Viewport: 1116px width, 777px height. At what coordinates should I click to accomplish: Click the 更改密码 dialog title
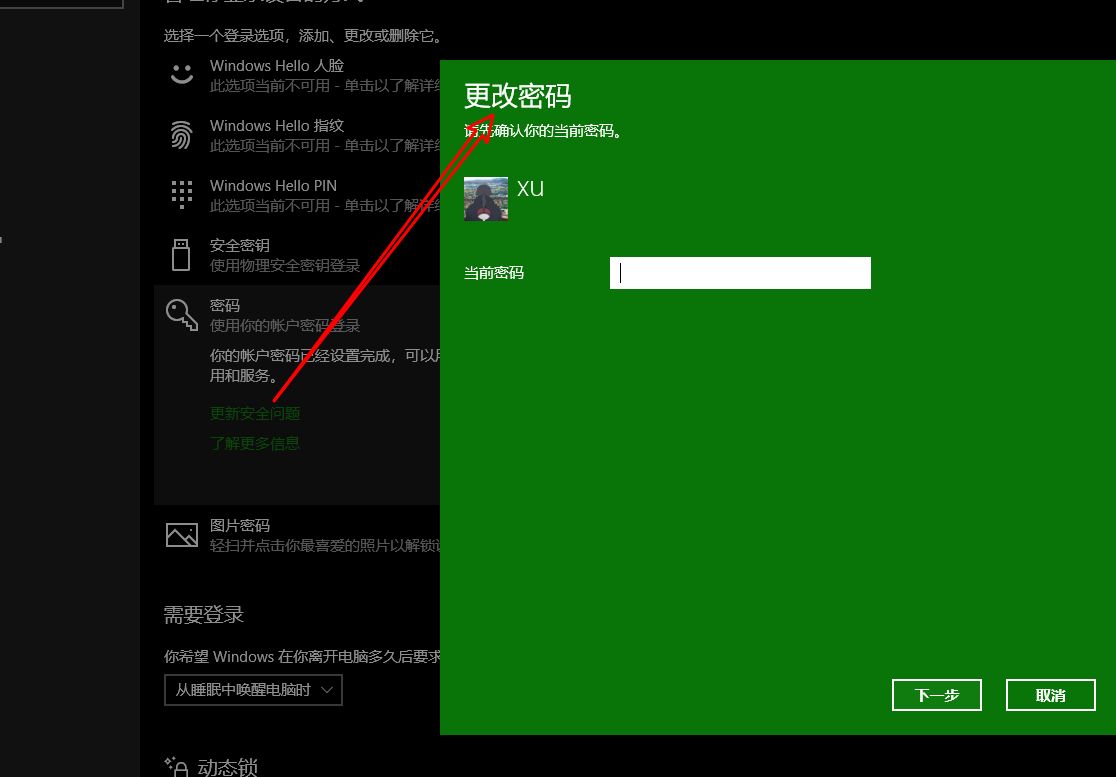click(517, 96)
